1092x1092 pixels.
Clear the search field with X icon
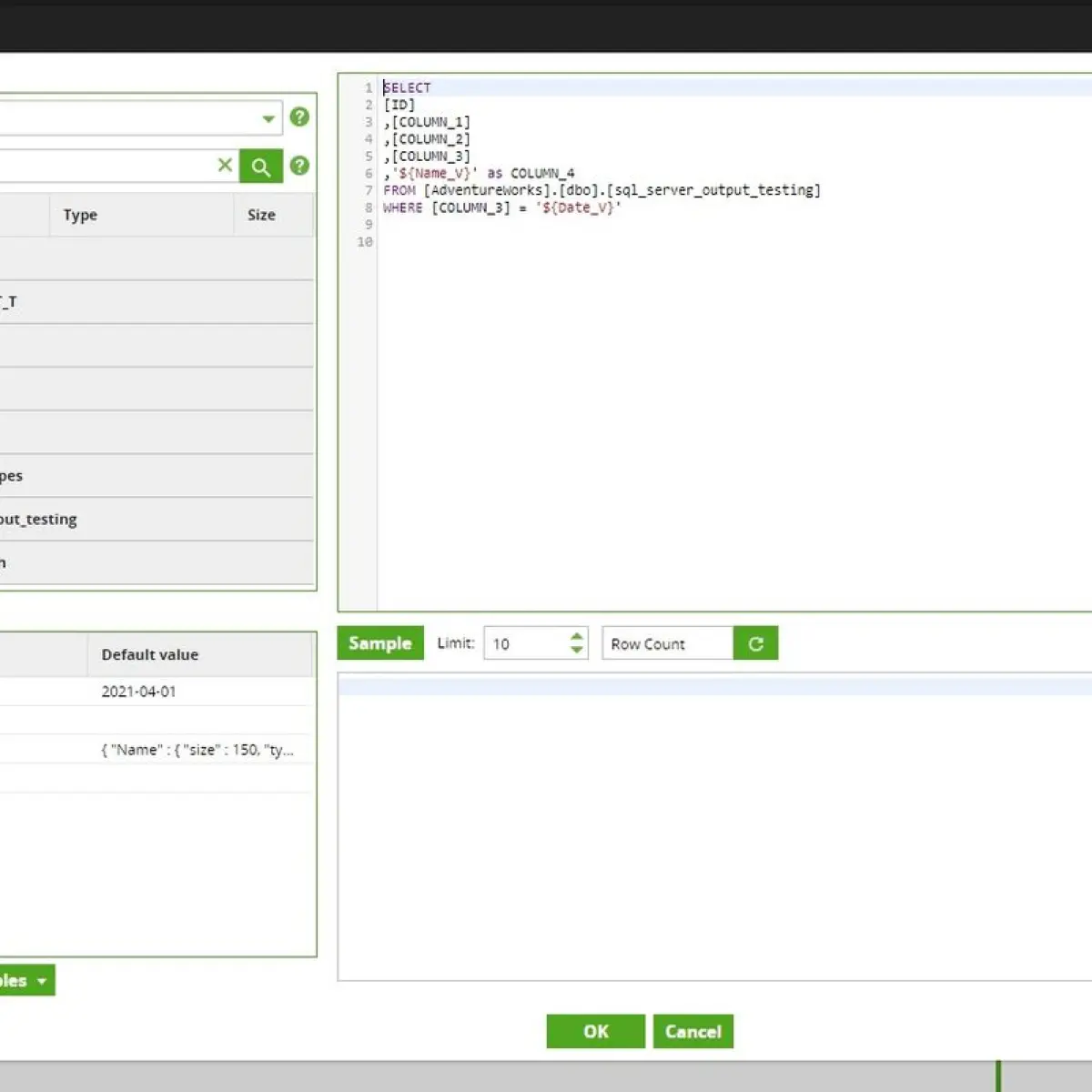tap(225, 166)
